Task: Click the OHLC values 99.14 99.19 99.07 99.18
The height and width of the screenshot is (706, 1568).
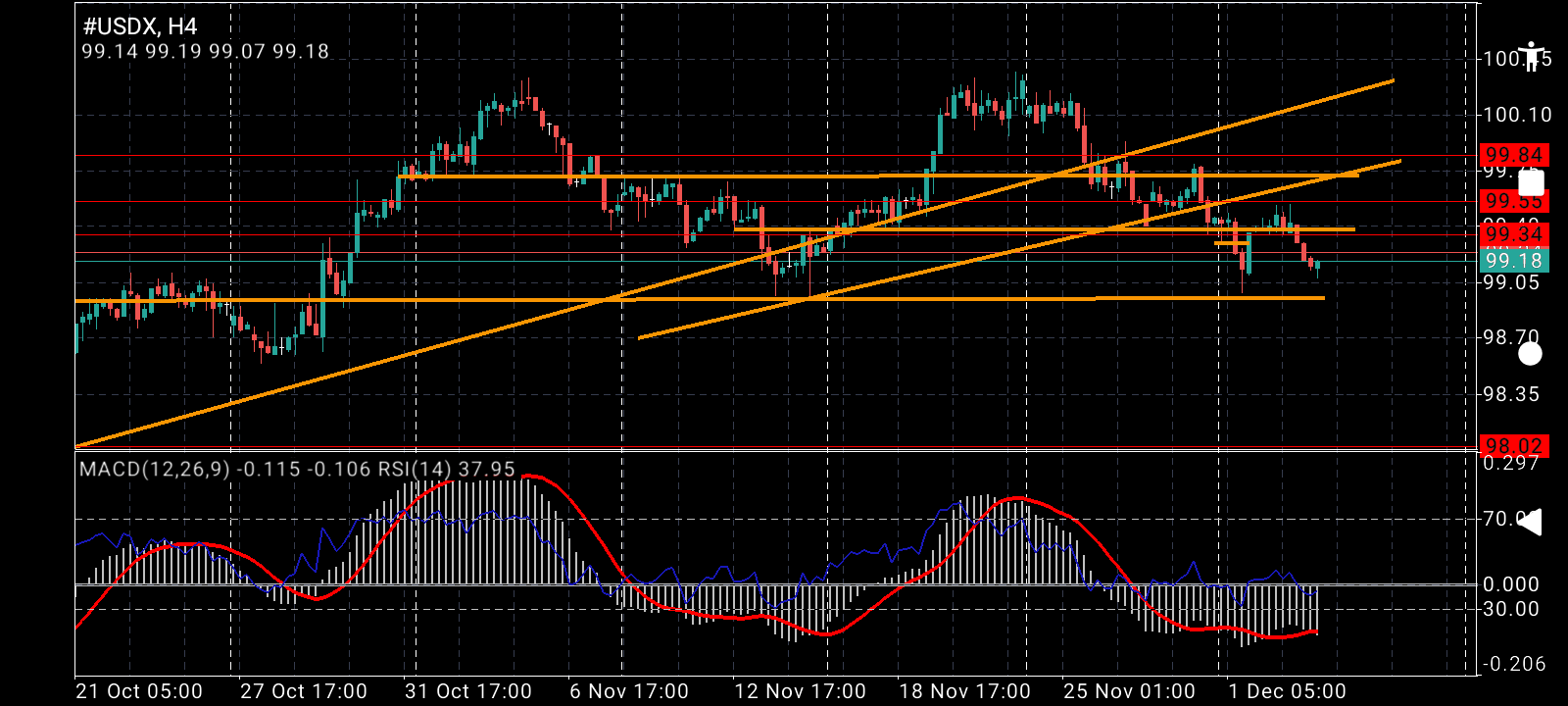Action: coord(205,51)
